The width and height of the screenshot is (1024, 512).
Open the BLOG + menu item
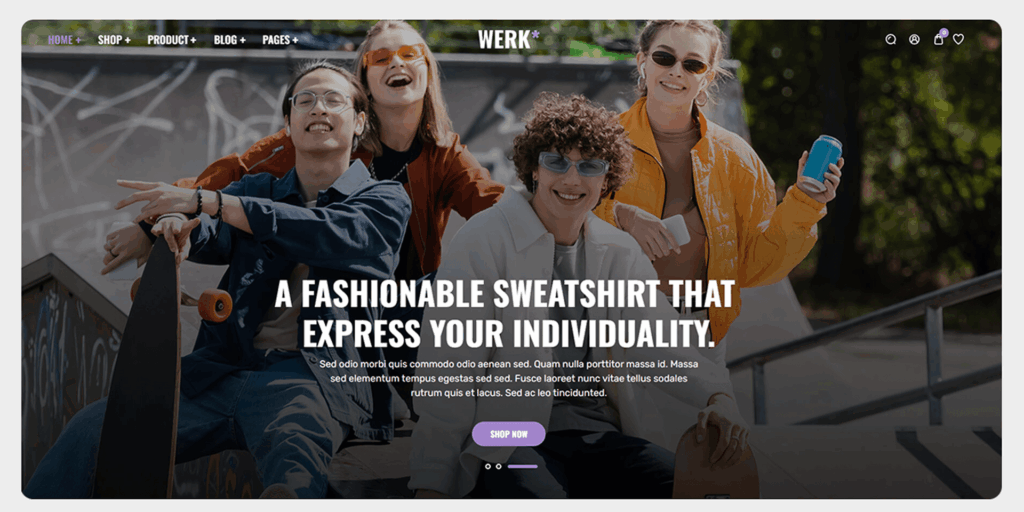click(230, 40)
